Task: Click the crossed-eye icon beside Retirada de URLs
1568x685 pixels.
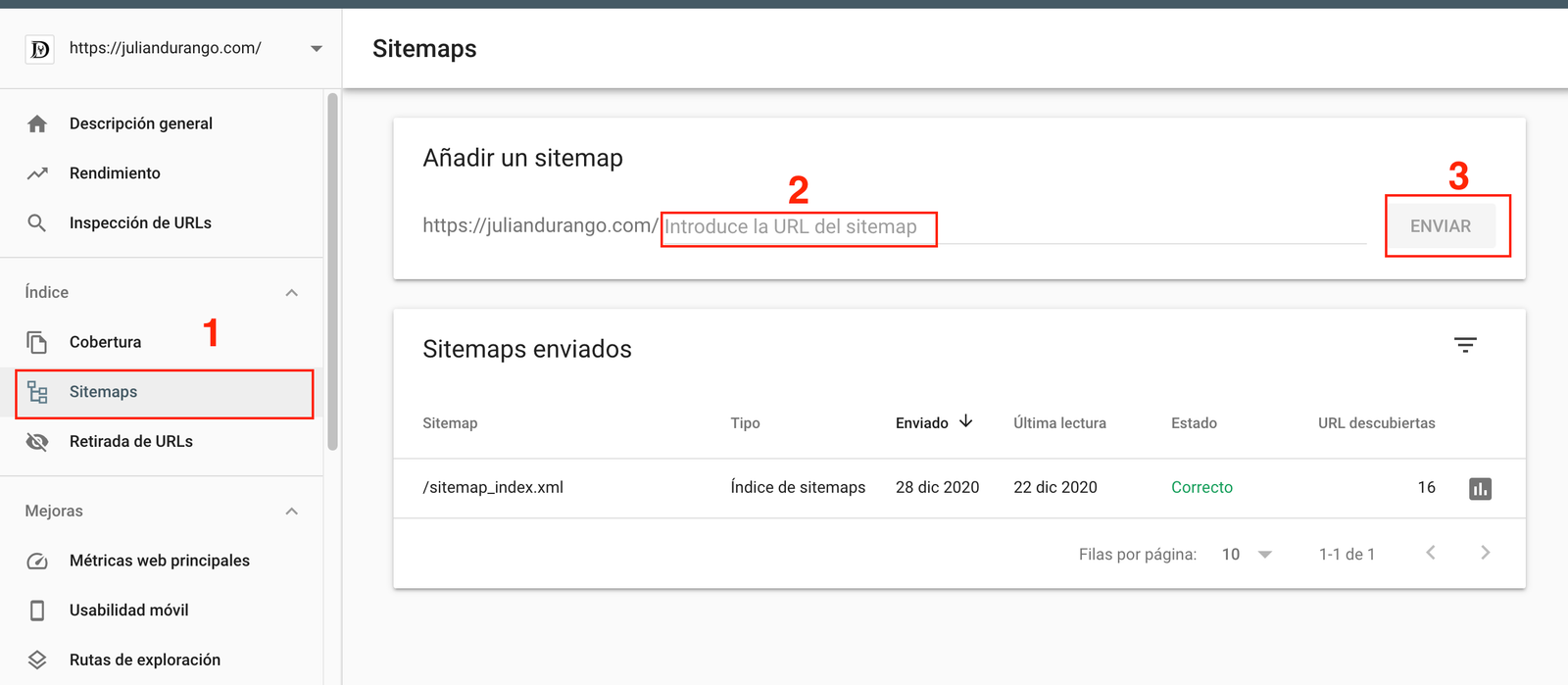Action: point(37,442)
